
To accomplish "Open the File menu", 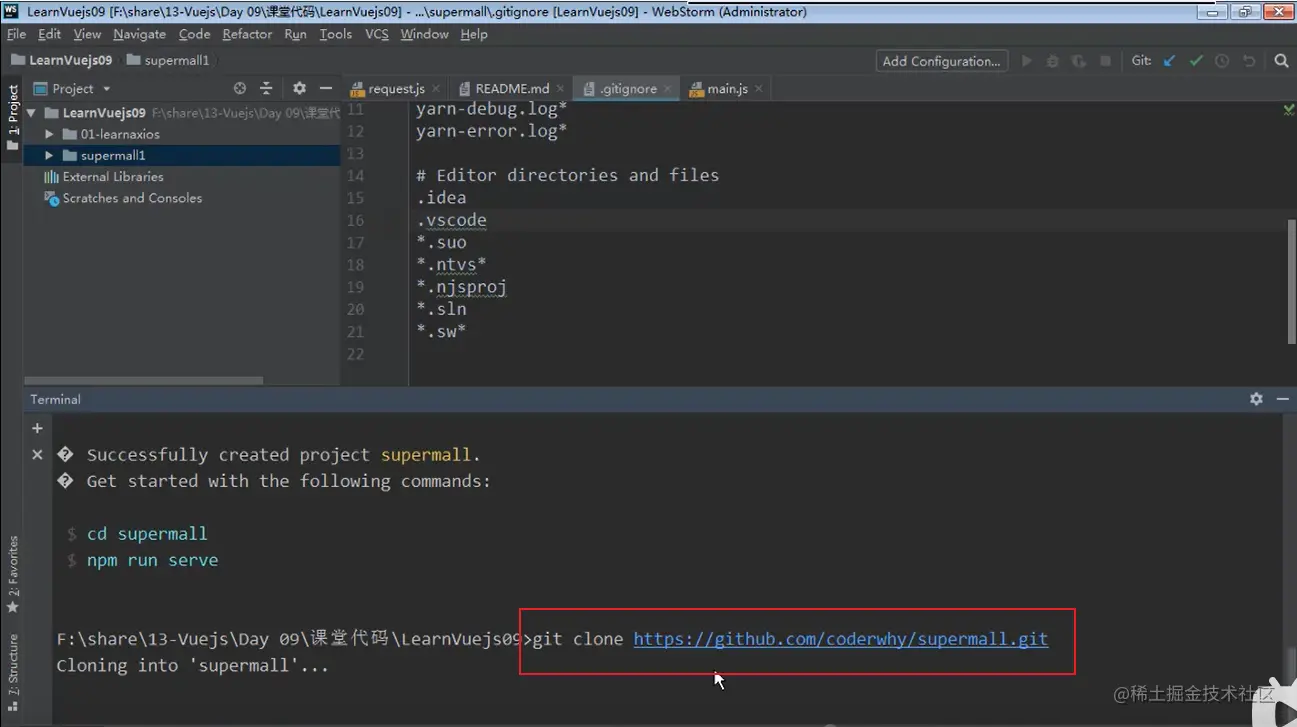I will [x=16, y=34].
